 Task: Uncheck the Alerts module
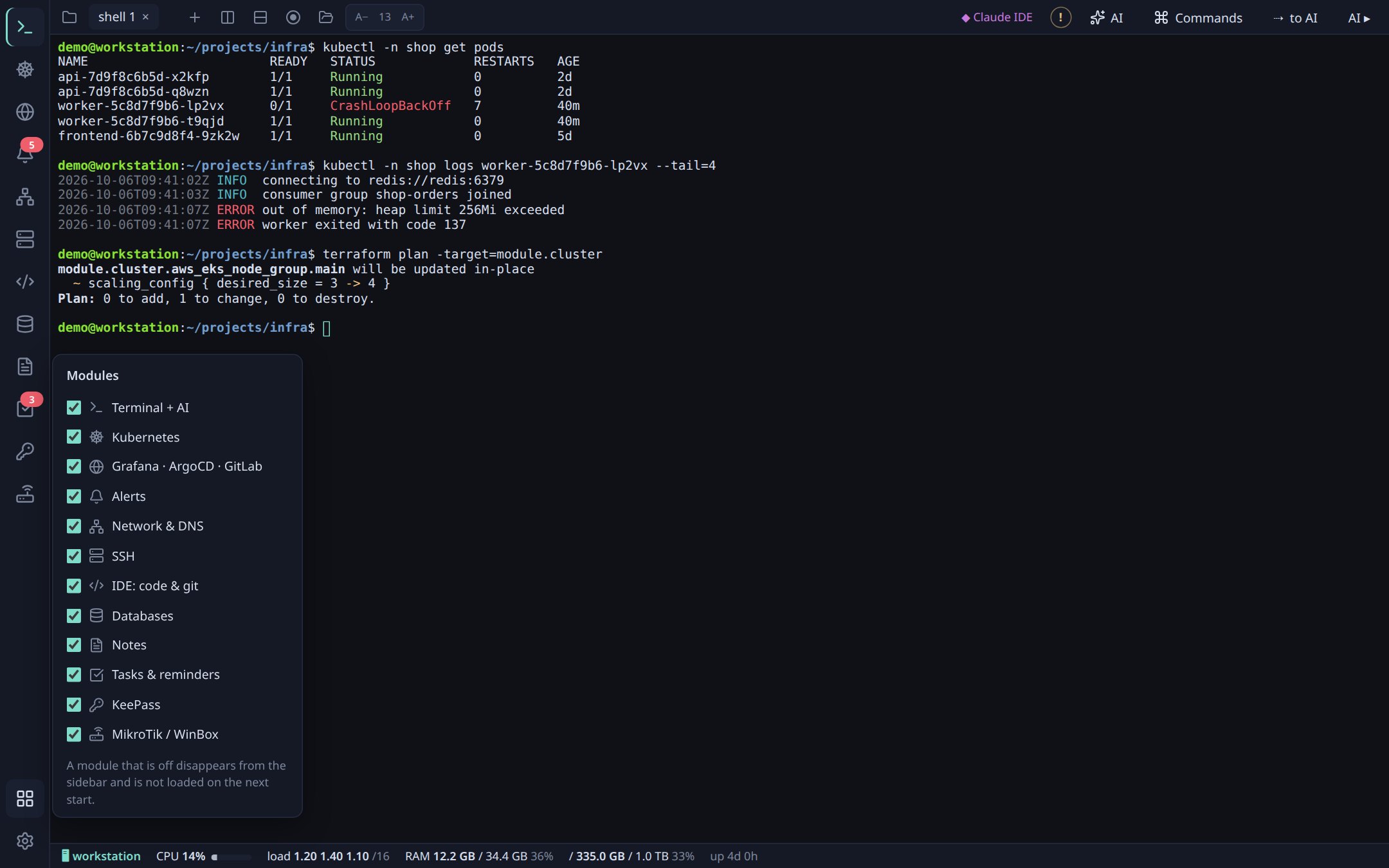74,496
